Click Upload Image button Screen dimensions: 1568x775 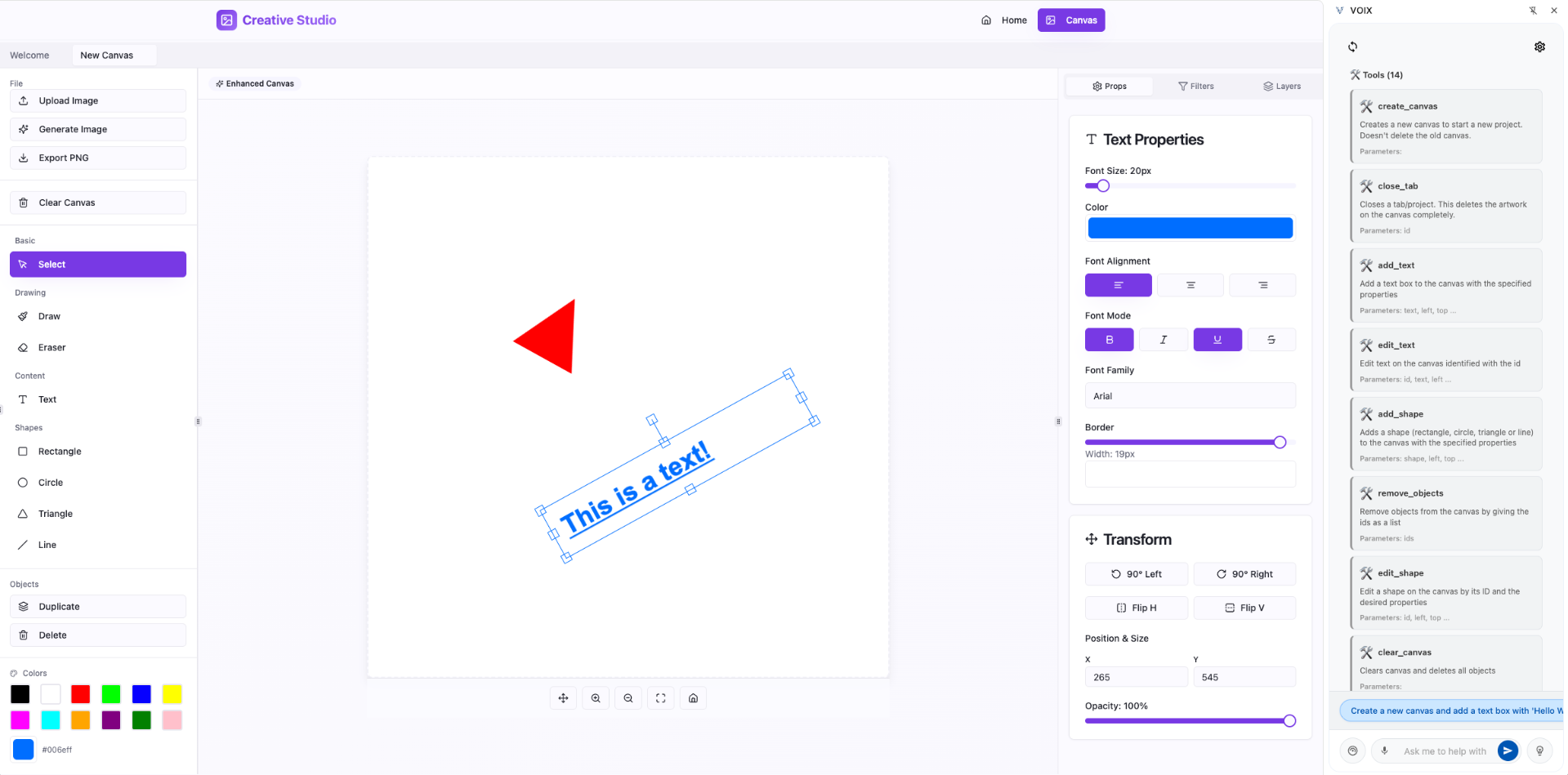98,100
